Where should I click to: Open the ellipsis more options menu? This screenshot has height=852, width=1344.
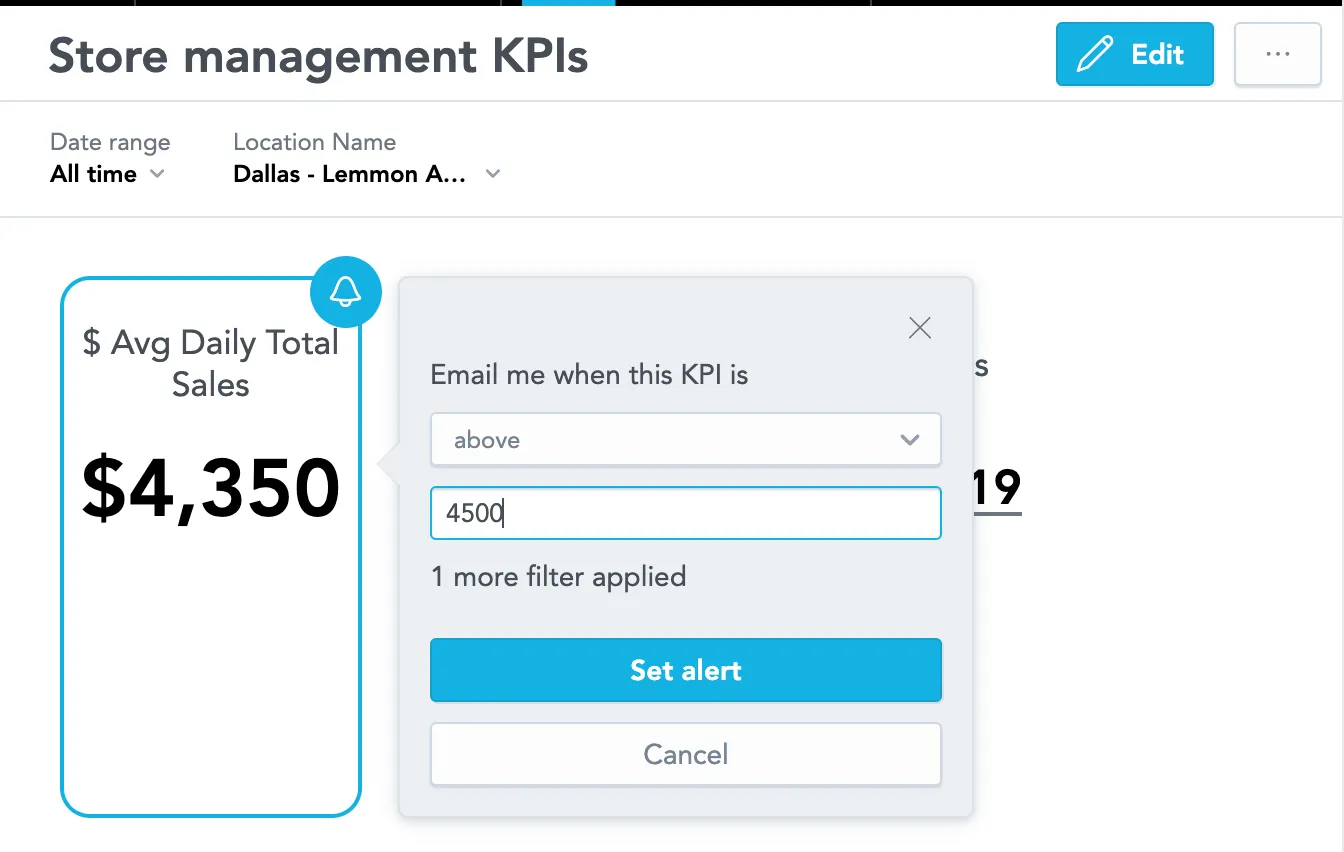(1277, 54)
